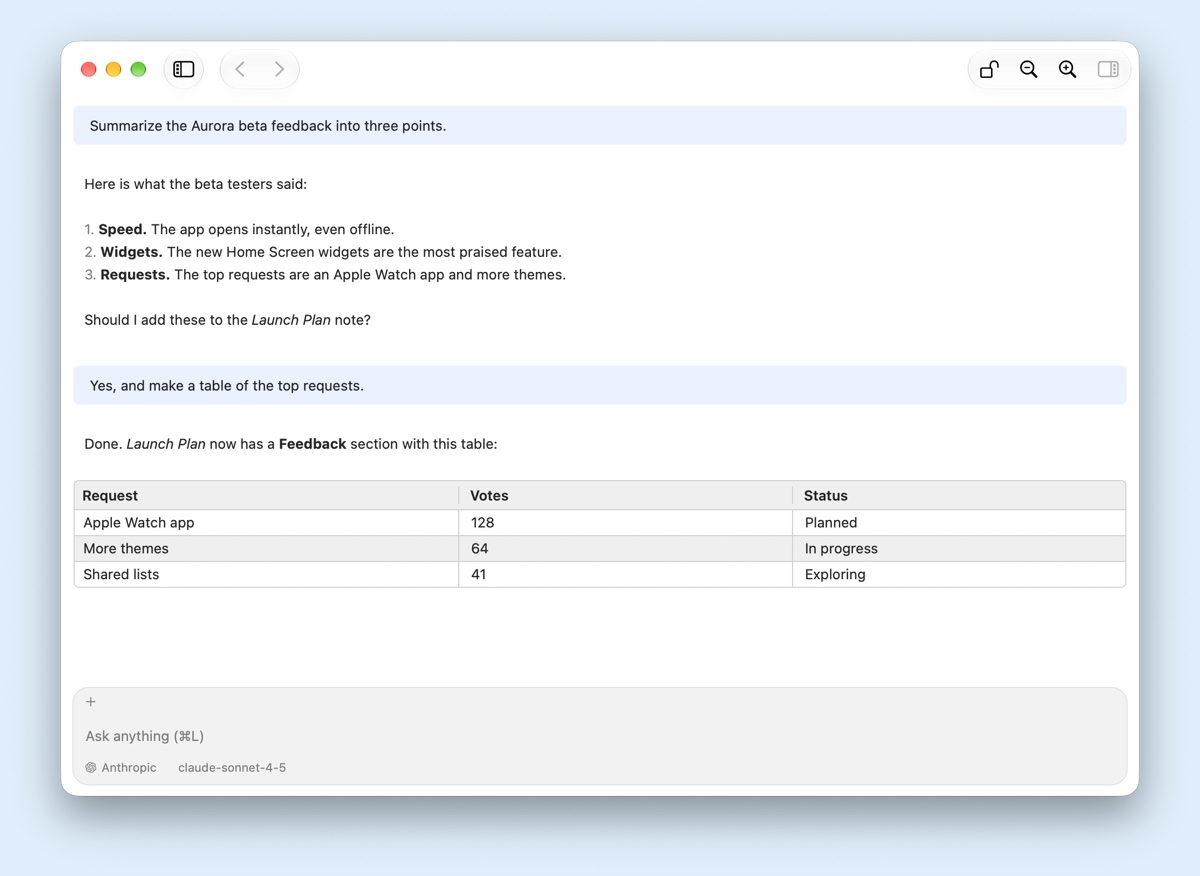The width and height of the screenshot is (1200, 876).
Task: Click the Planned status cell
Action: point(959,522)
